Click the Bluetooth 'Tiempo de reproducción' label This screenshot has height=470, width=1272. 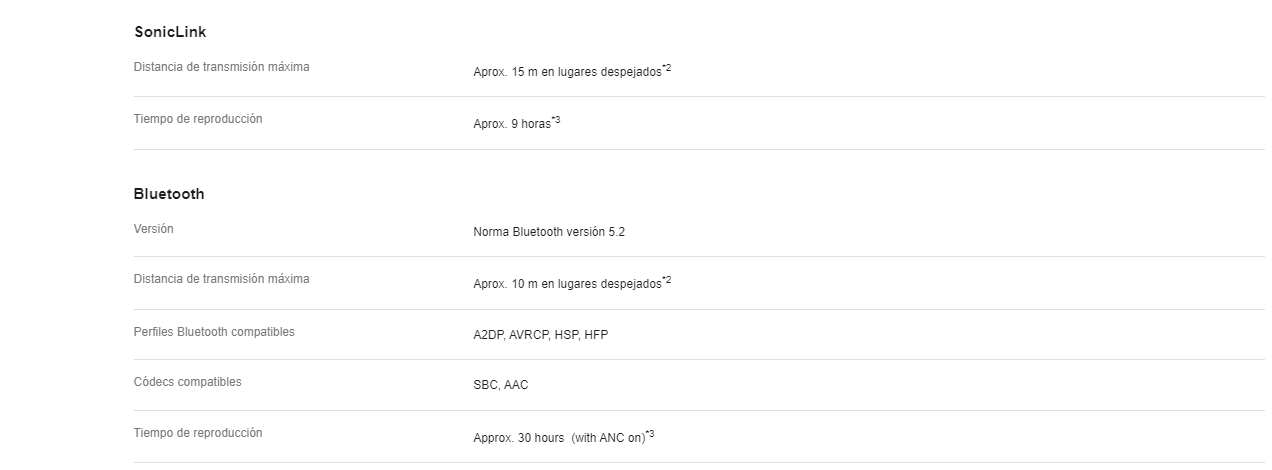pyautogui.click(x=198, y=433)
